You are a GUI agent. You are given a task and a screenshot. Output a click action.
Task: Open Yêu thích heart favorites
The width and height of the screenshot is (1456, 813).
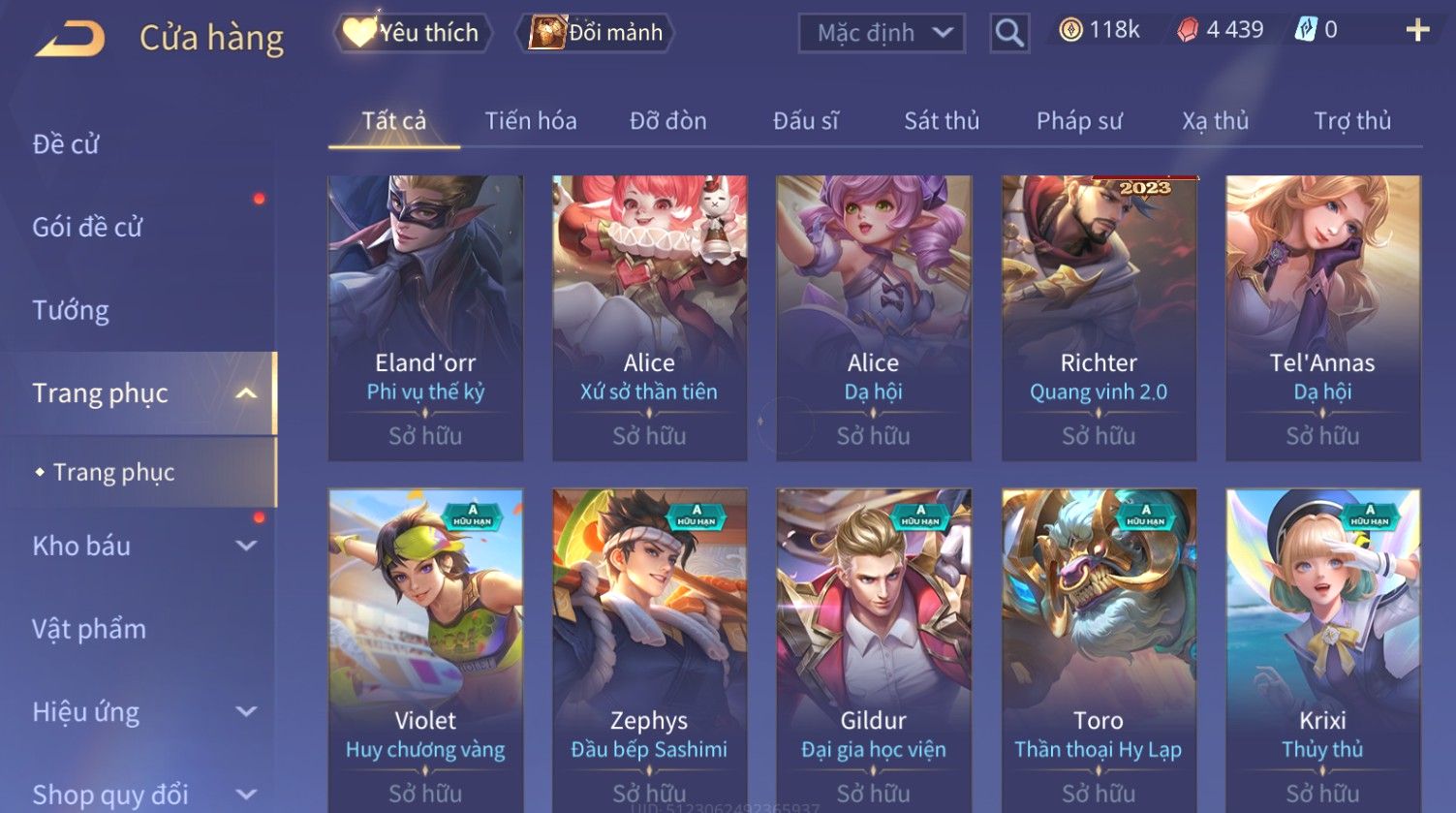(413, 33)
